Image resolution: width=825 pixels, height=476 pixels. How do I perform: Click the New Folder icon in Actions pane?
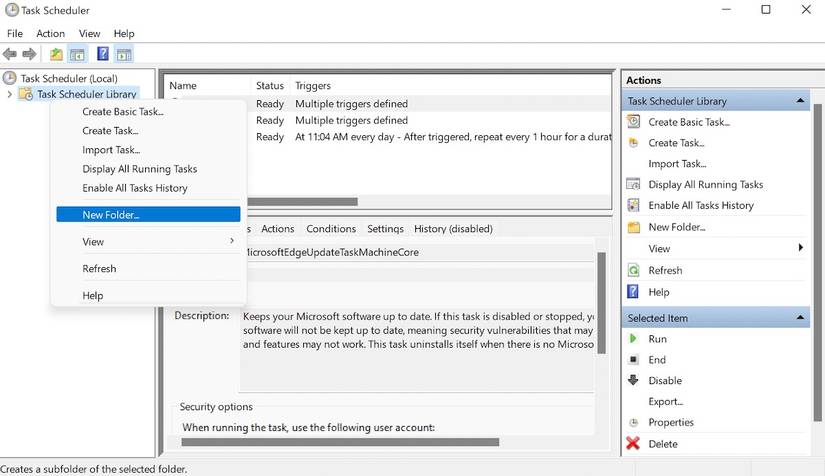(633, 227)
